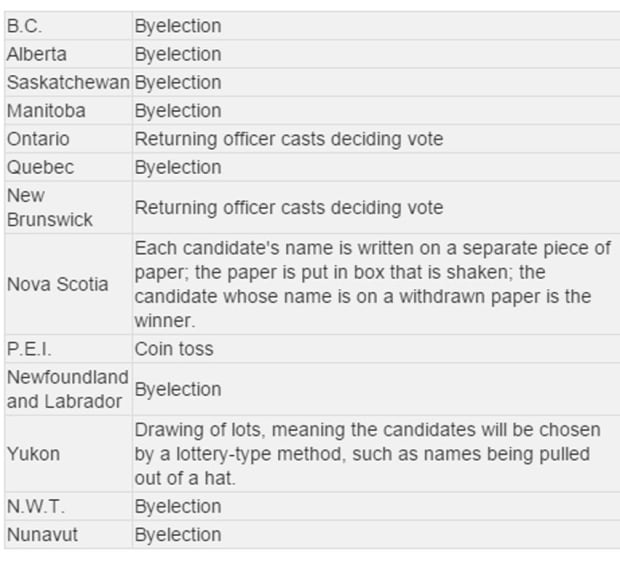Select the Nova Scotia label
620x568 pixels.
coord(57,284)
